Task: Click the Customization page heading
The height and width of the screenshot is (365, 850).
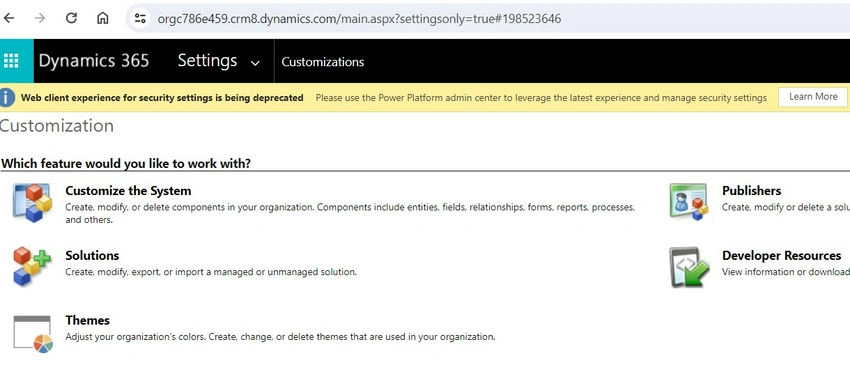Action: 56,126
